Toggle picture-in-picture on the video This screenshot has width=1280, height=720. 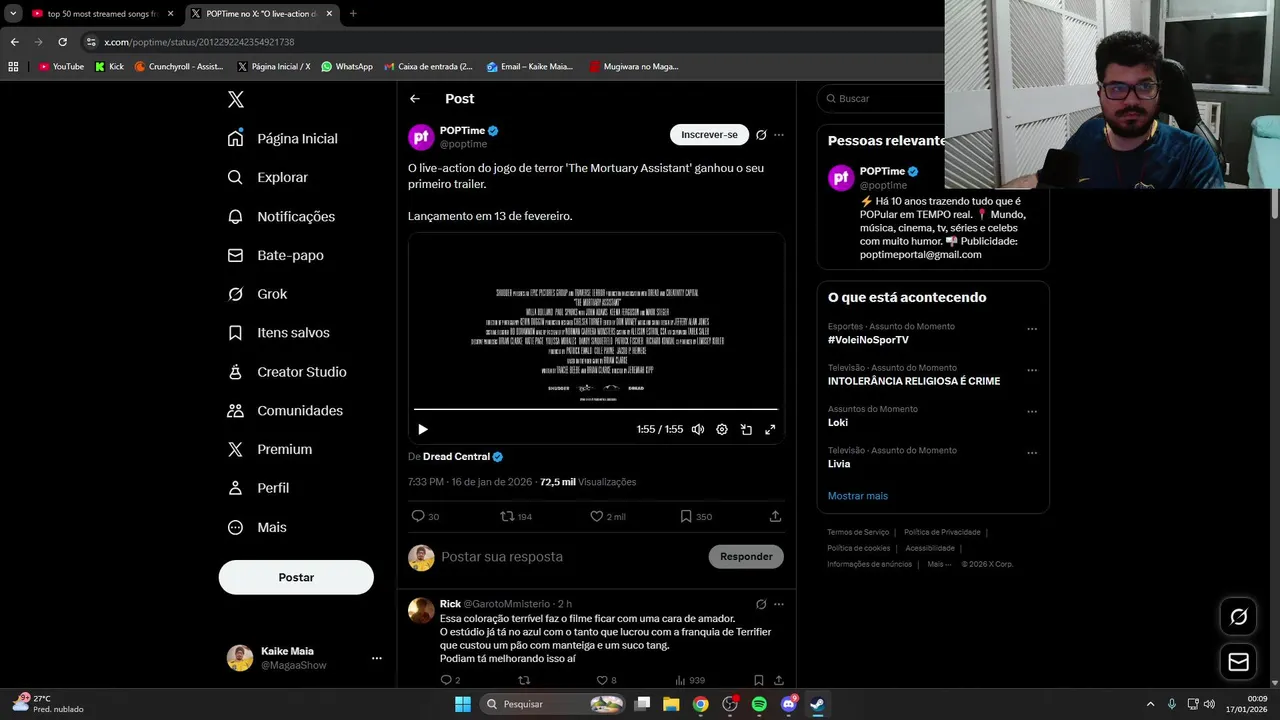(x=746, y=429)
